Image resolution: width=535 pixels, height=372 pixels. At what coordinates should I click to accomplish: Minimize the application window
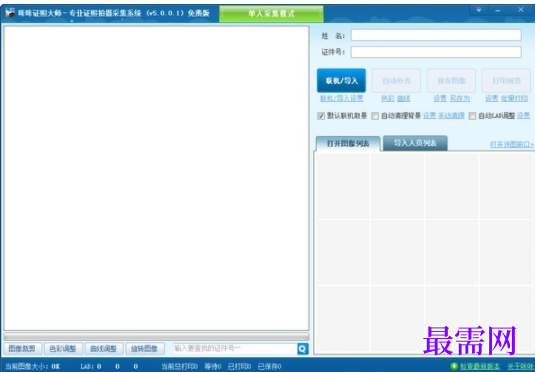(x=498, y=10)
